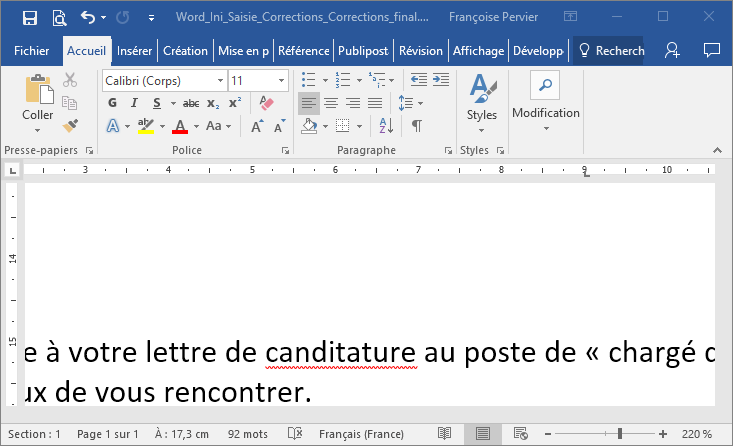The width and height of the screenshot is (733, 446).
Task: Increase indent of the paragraph
Action: [441, 80]
